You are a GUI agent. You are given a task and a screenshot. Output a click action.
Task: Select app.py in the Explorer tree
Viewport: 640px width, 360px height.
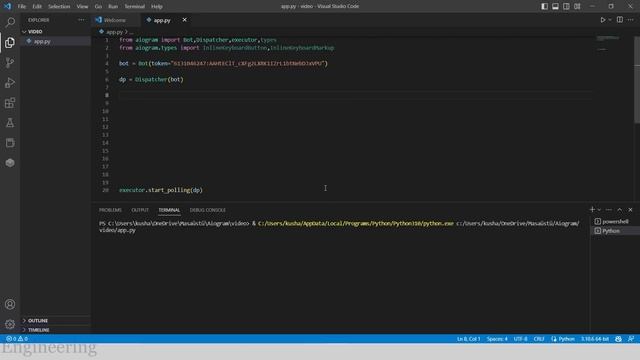pos(56,41)
